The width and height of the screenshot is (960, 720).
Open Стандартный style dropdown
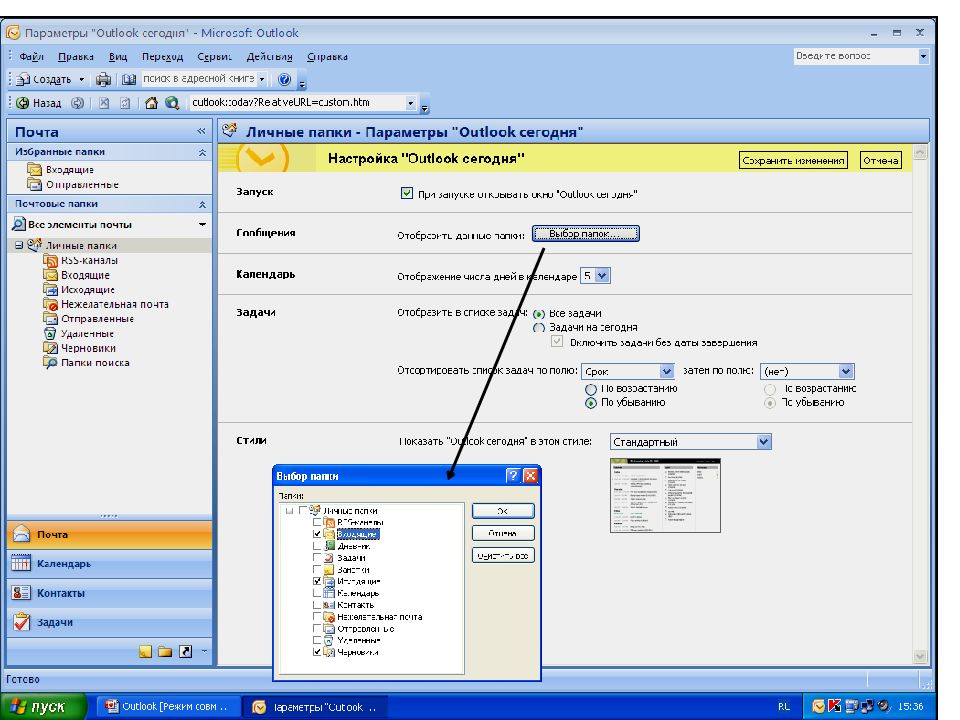763,441
